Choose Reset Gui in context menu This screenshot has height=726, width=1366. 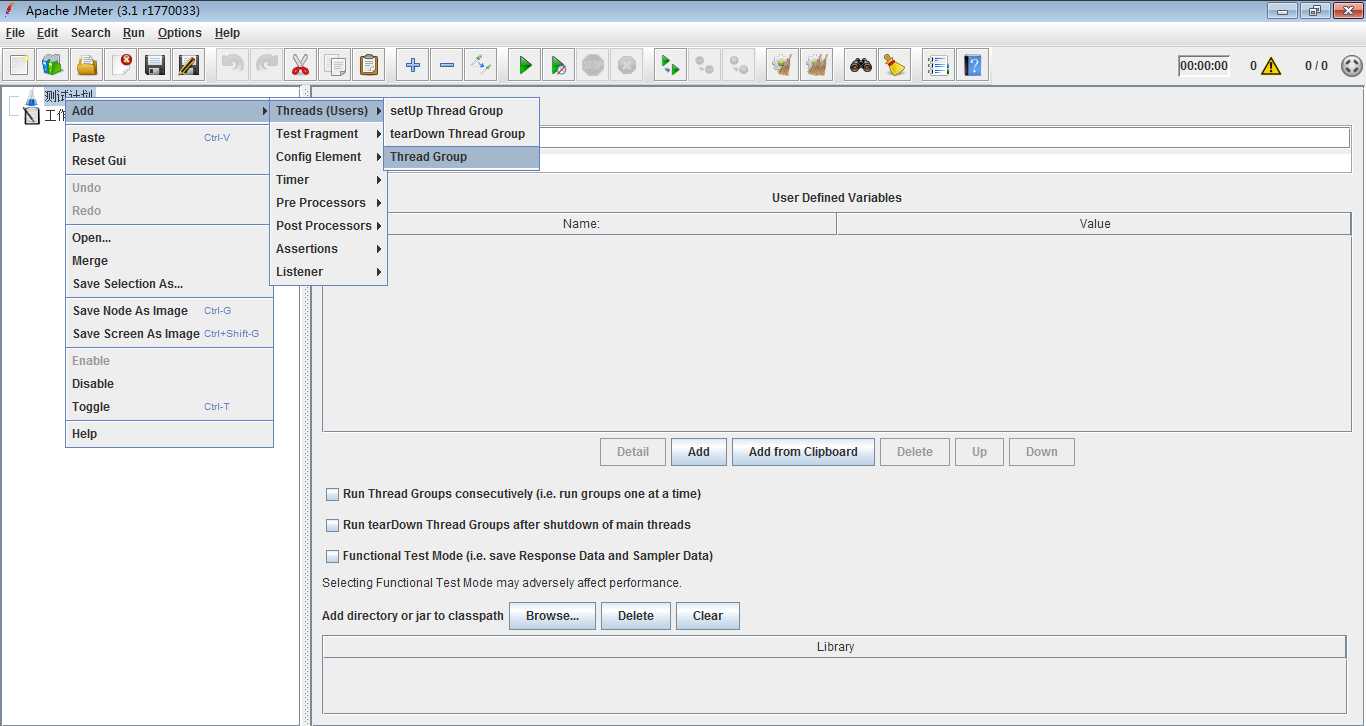[x=169, y=161]
